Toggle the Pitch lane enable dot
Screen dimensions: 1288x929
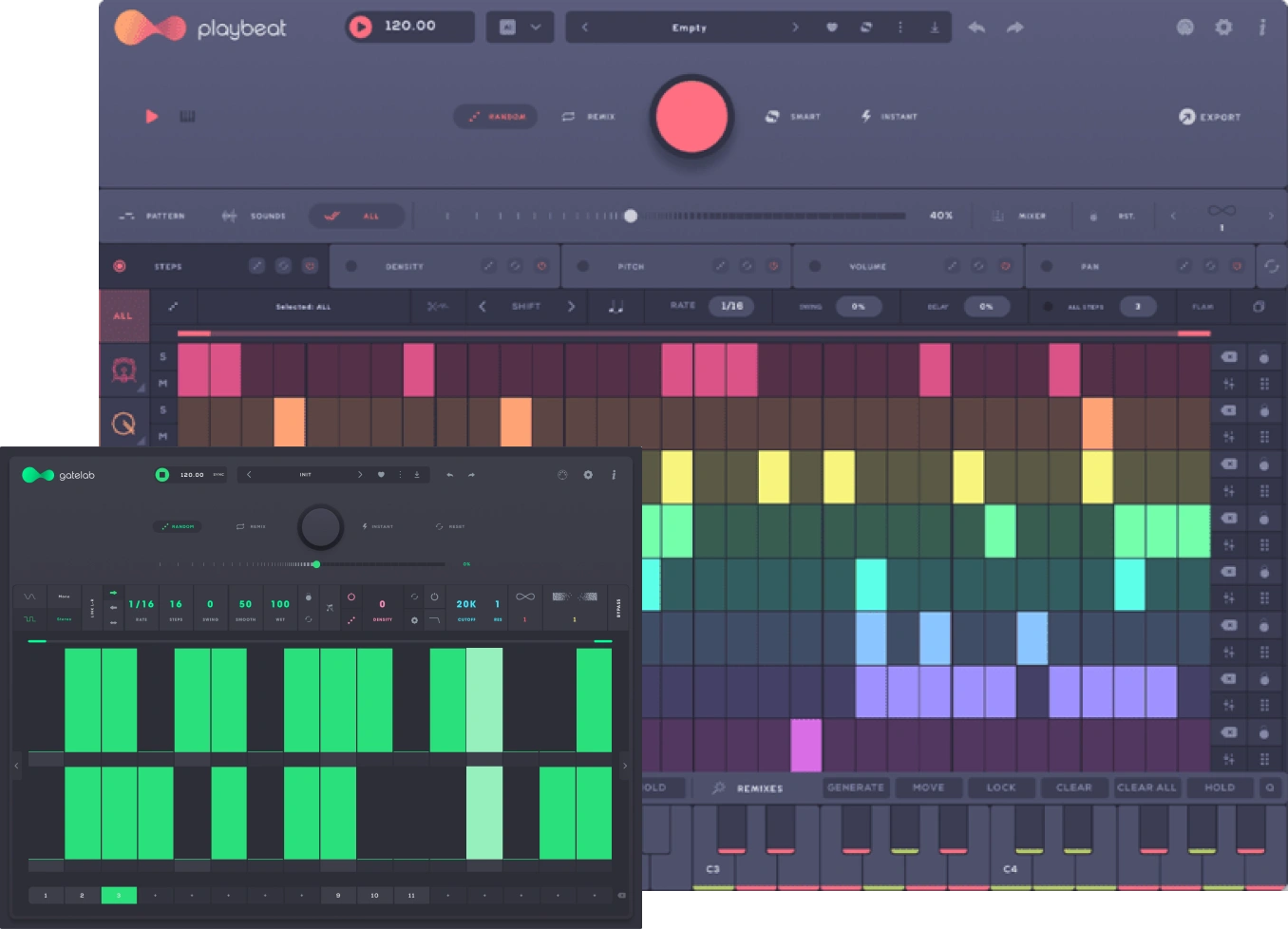tap(583, 266)
